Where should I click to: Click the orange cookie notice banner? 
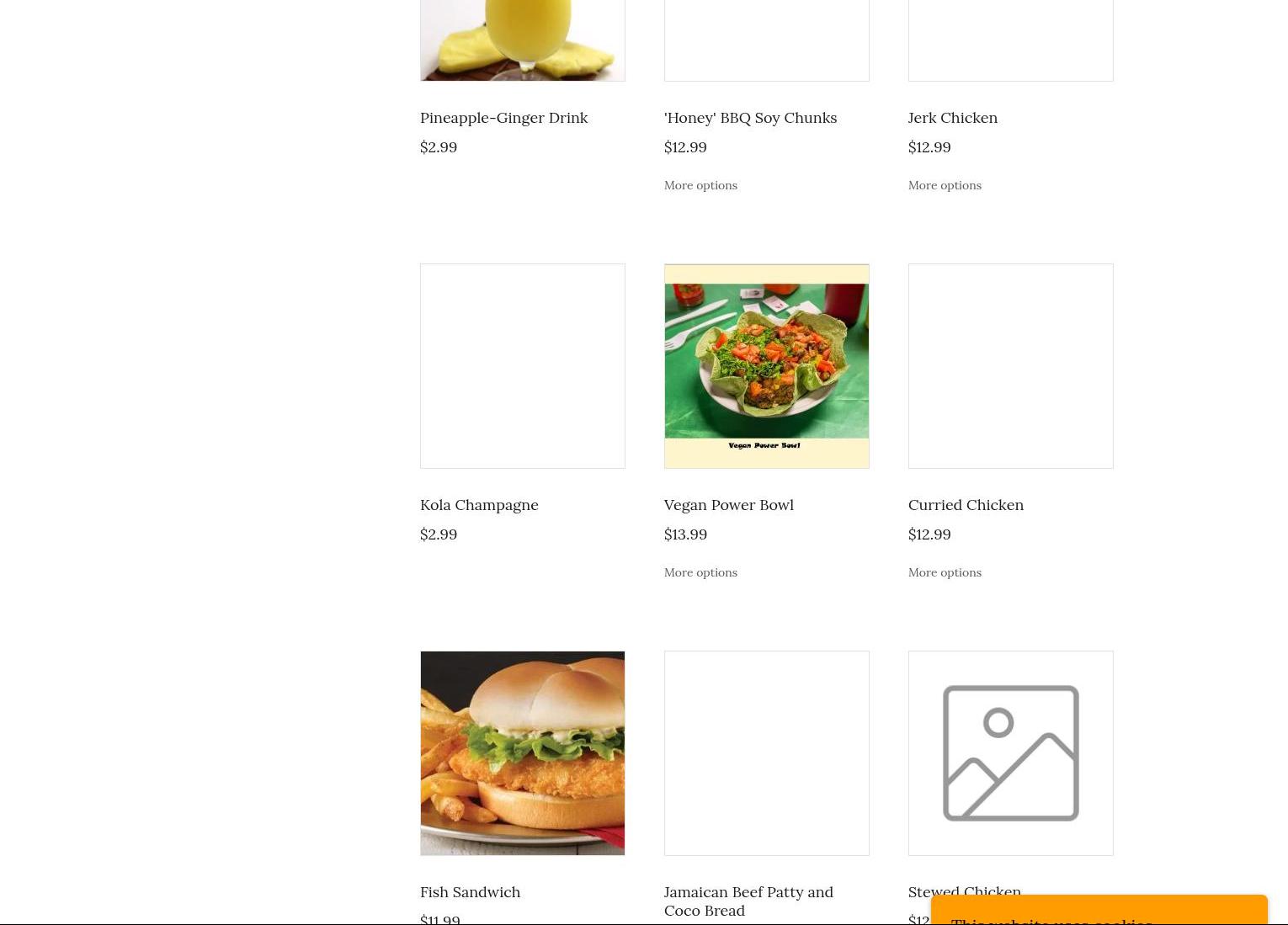click(x=1099, y=911)
